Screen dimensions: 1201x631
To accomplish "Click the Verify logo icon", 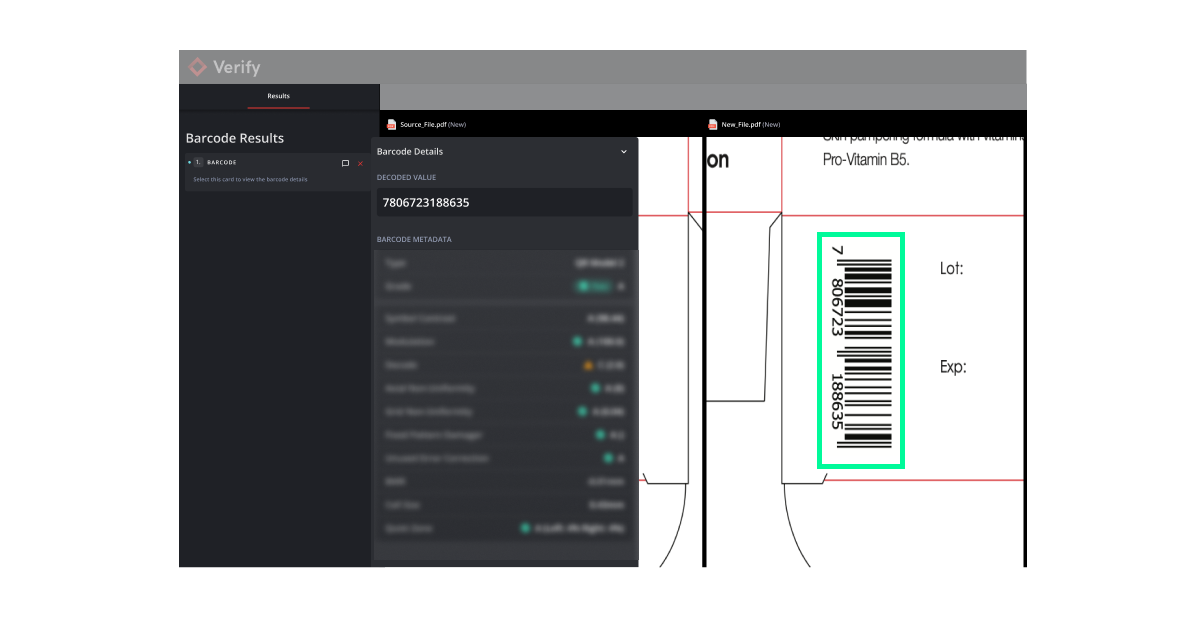I will (198, 67).
